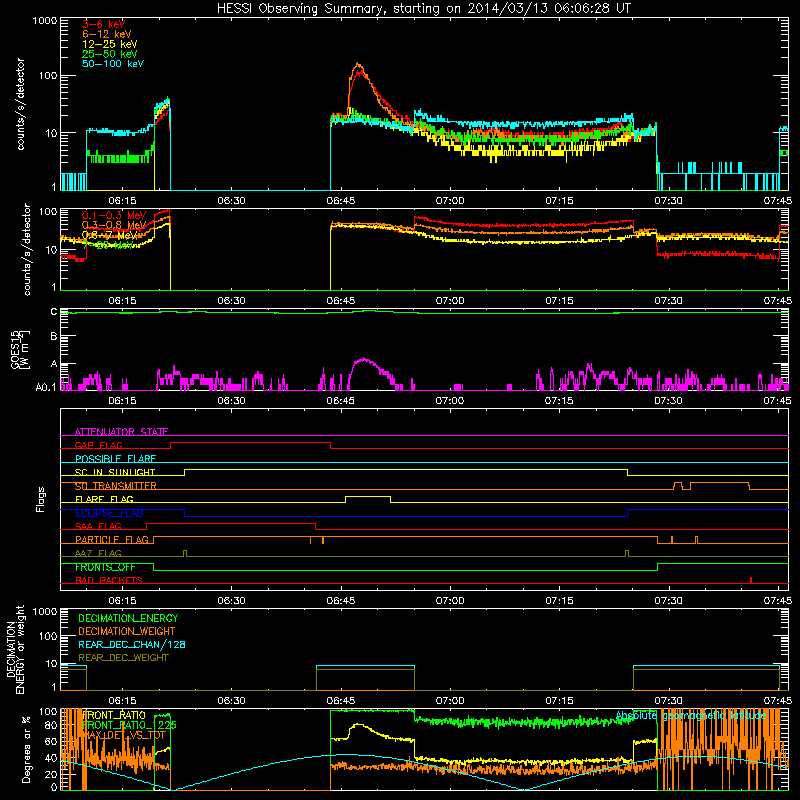Click the DECIMATION_WEIGHT legend label
The width and height of the screenshot is (800, 800).
pos(127,631)
